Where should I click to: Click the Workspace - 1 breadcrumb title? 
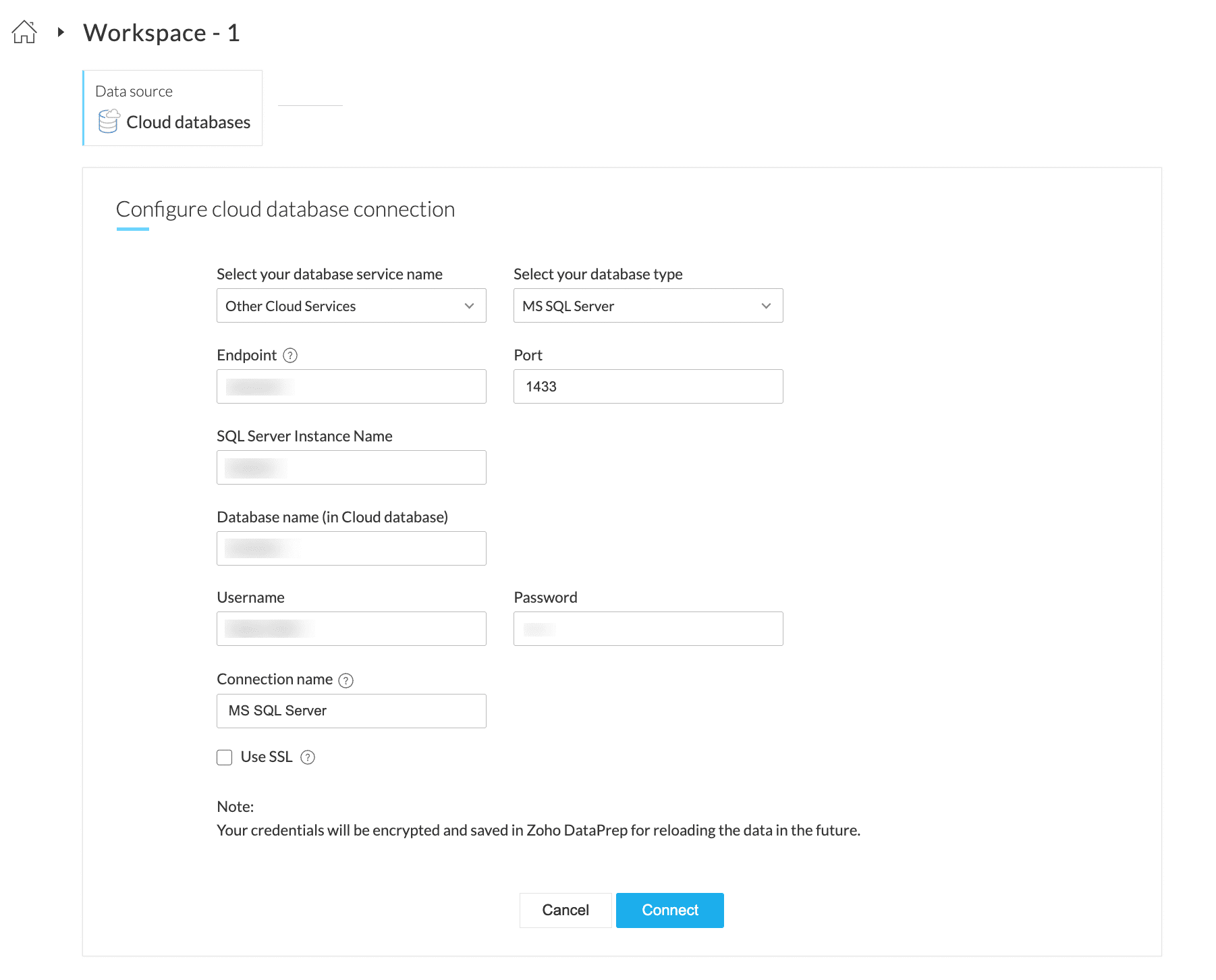[x=161, y=32]
